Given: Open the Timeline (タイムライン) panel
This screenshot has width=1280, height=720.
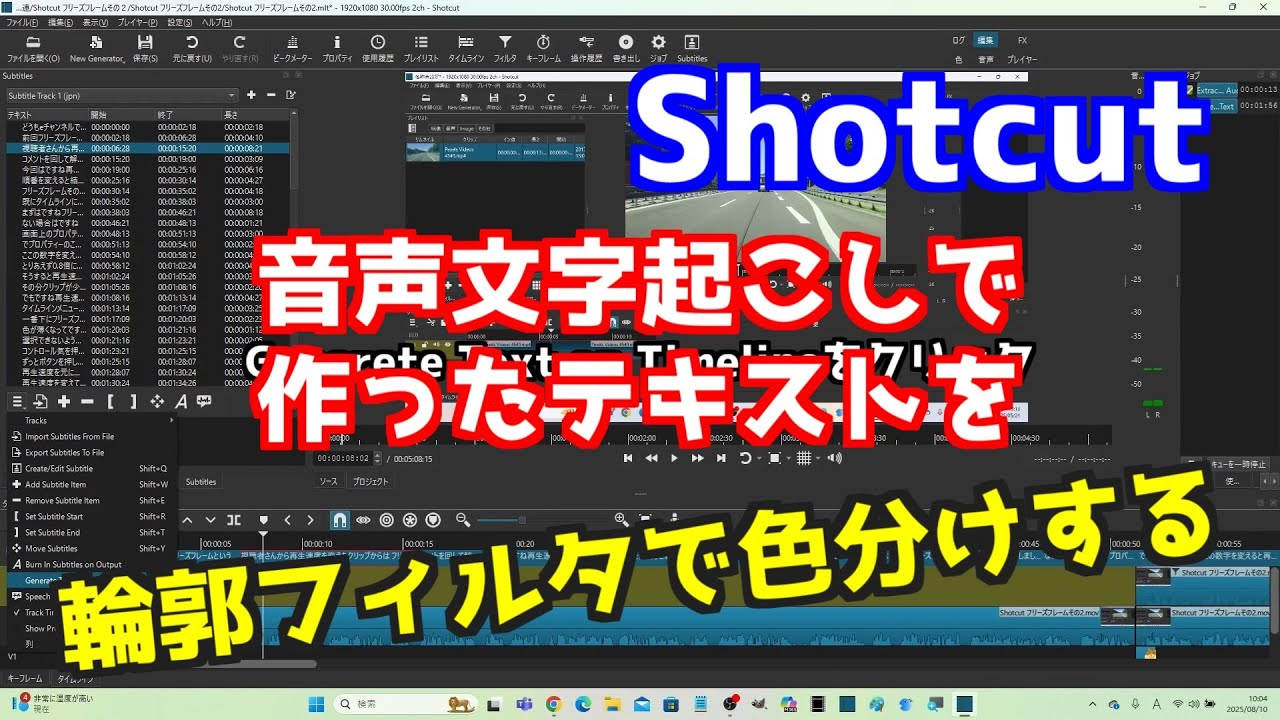Looking at the screenshot, I should pyautogui.click(x=466, y=48).
